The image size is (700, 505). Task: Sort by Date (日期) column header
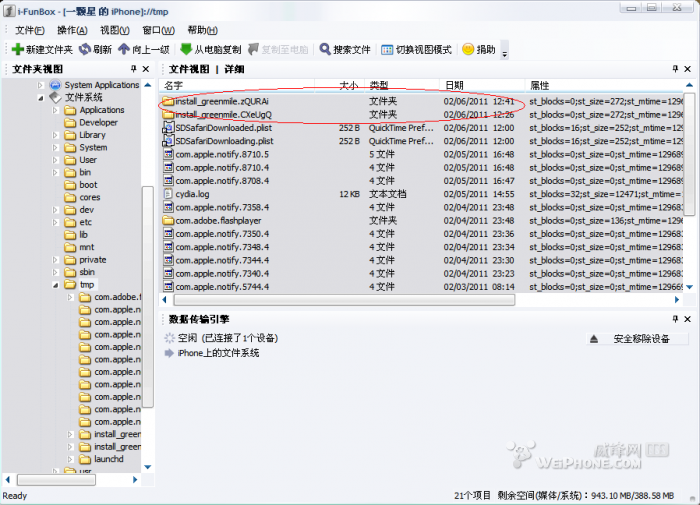[482, 85]
